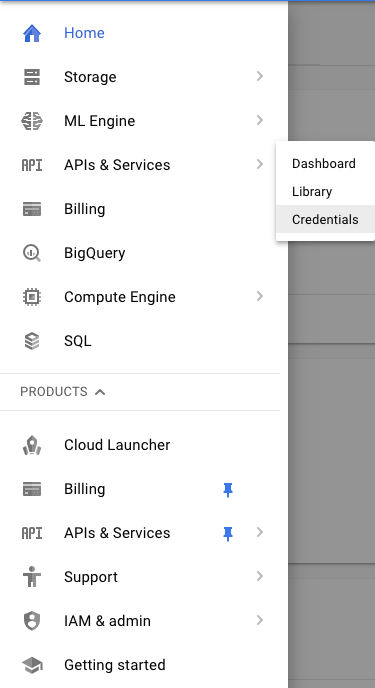The width and height of the screenshot is (375, 688).
Task: Select the Storage server icon
Action: [x=32, y=77]
